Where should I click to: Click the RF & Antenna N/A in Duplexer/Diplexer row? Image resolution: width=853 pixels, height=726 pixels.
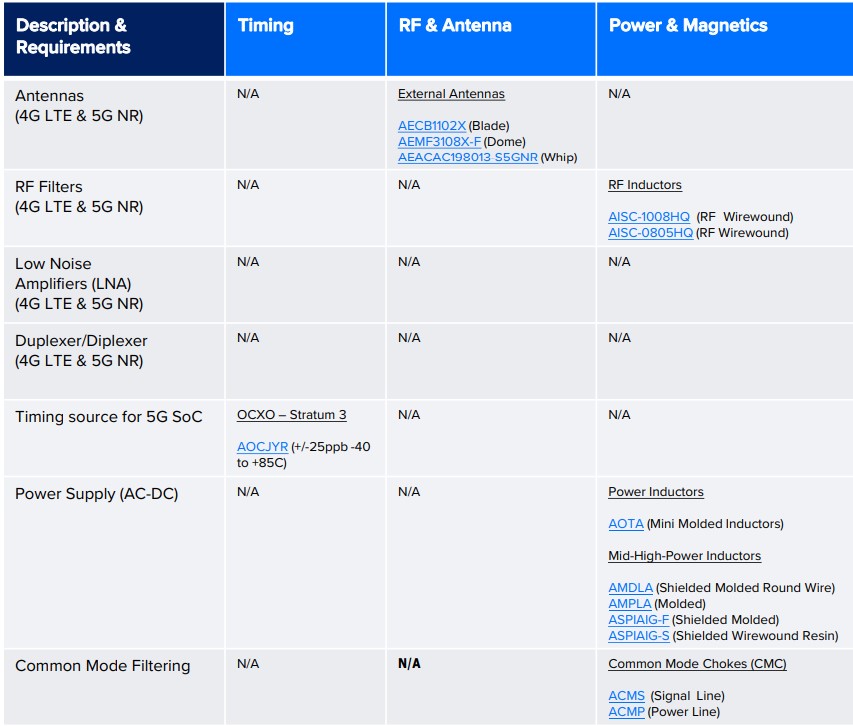point(409,338)
